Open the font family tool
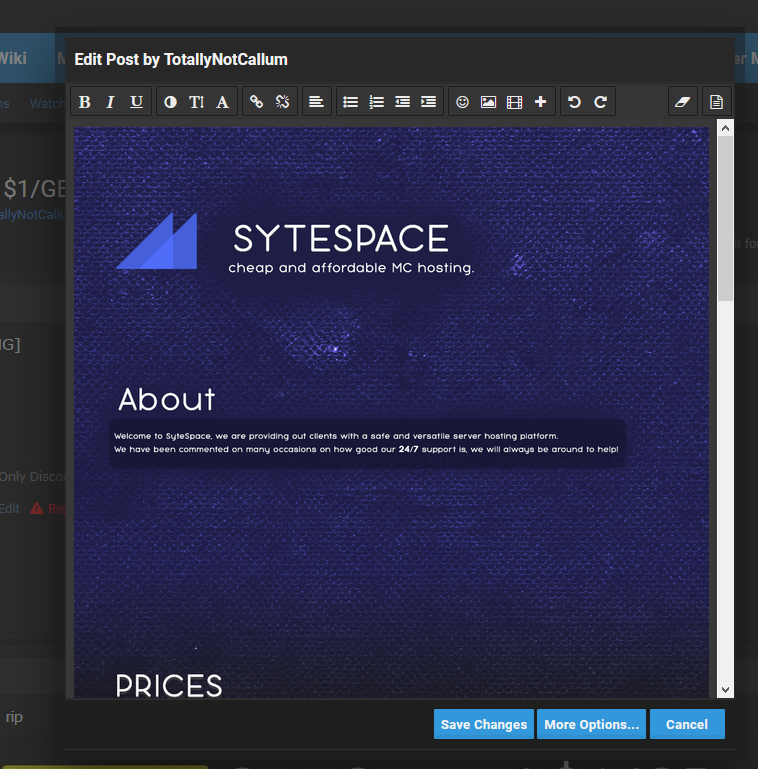 point(223,102)
